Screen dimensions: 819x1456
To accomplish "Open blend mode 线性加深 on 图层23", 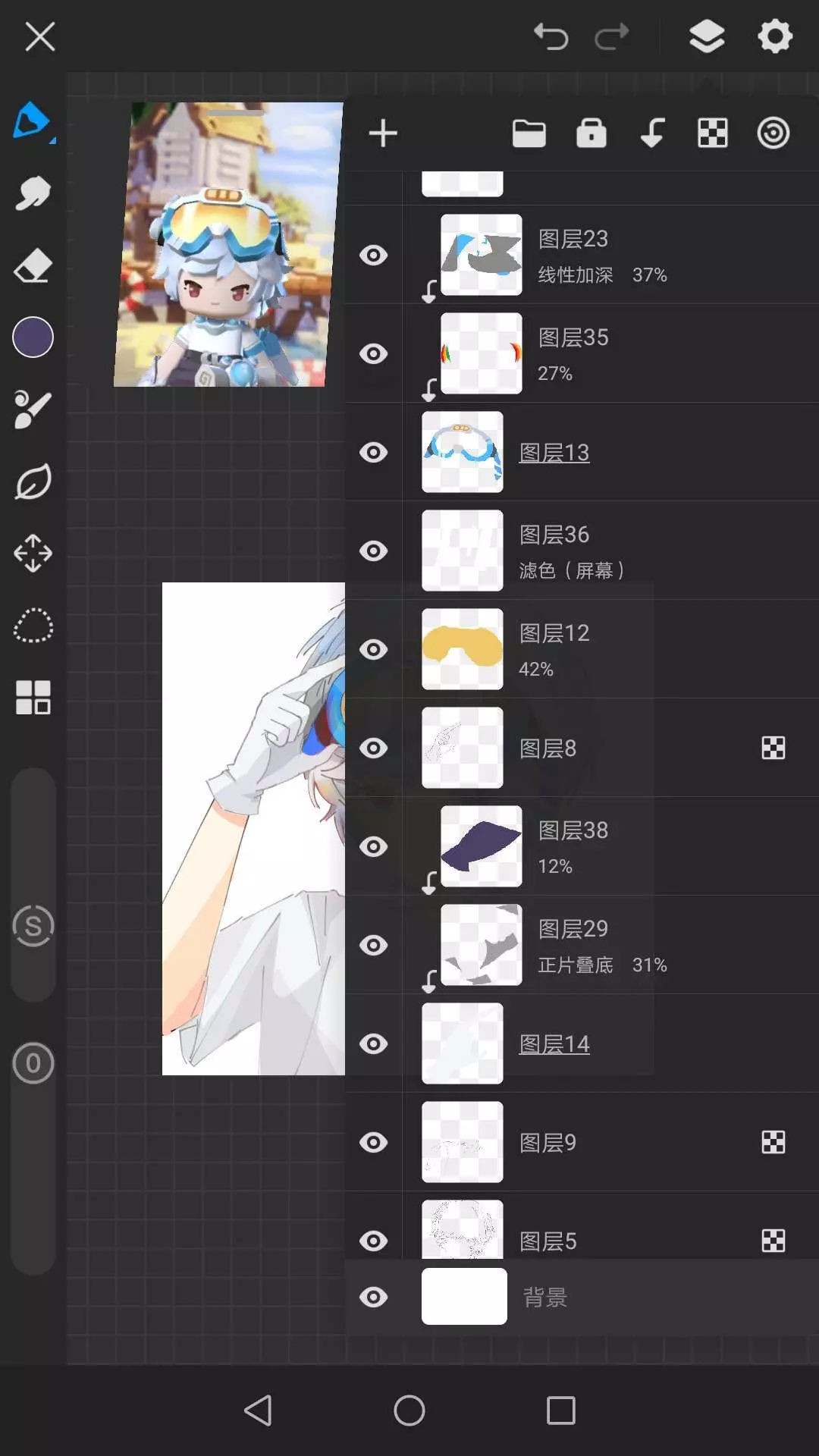I will point(576,275).
